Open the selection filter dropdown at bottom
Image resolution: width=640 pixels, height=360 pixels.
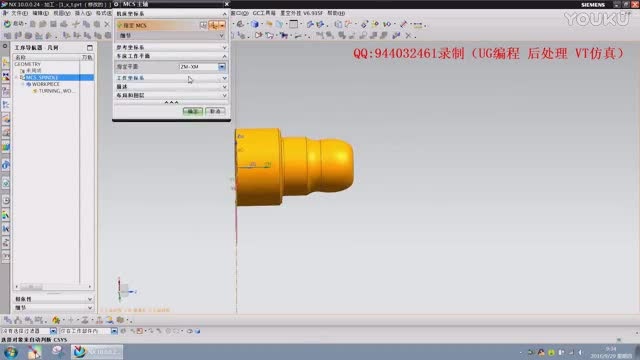coord(53,331)
